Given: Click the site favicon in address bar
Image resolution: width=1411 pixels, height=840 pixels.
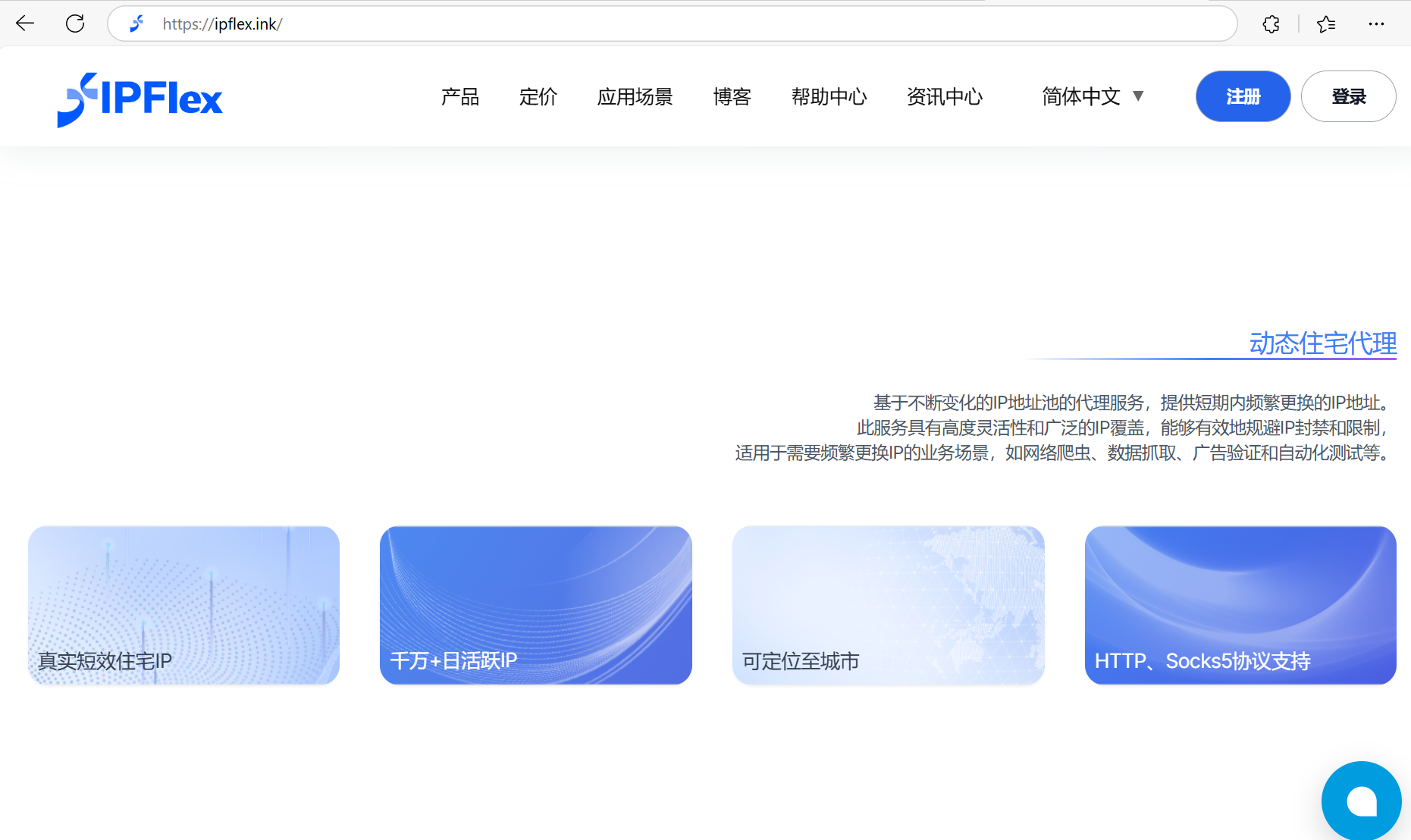Looking at the screenshot, I should click(137, 24).
